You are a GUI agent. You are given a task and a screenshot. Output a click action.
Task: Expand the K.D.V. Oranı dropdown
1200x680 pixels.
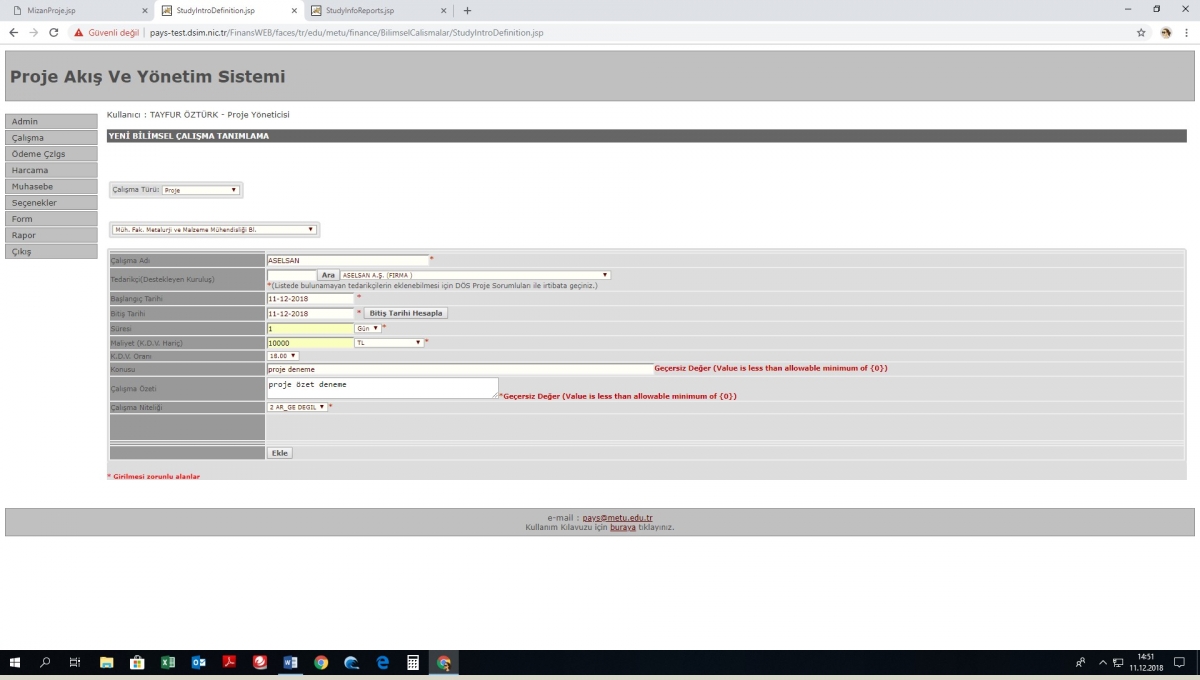pyautogui.click(x=283, y=355)
